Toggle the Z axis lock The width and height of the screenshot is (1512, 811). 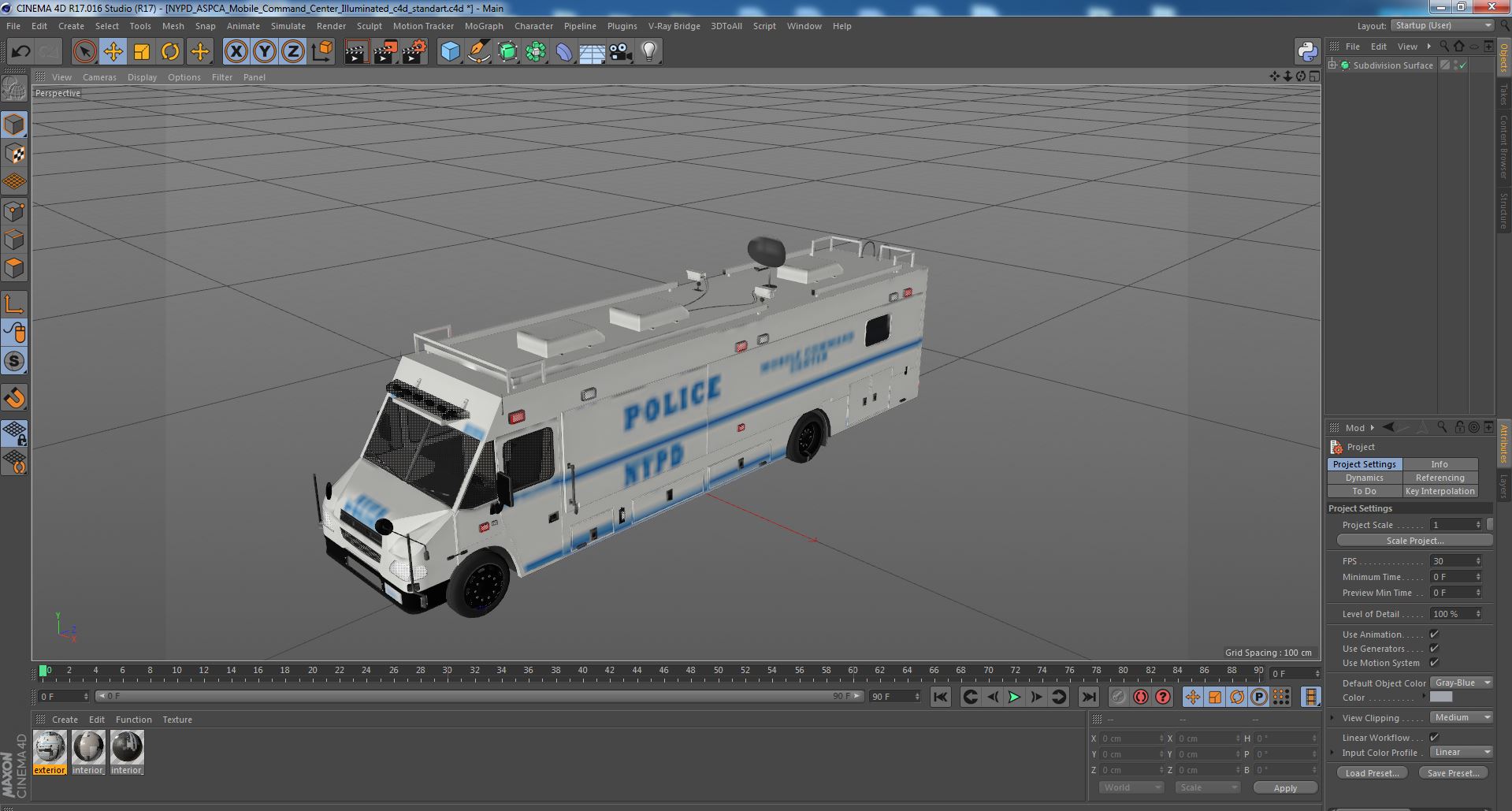pyautogui.click(x=293, y=52)
